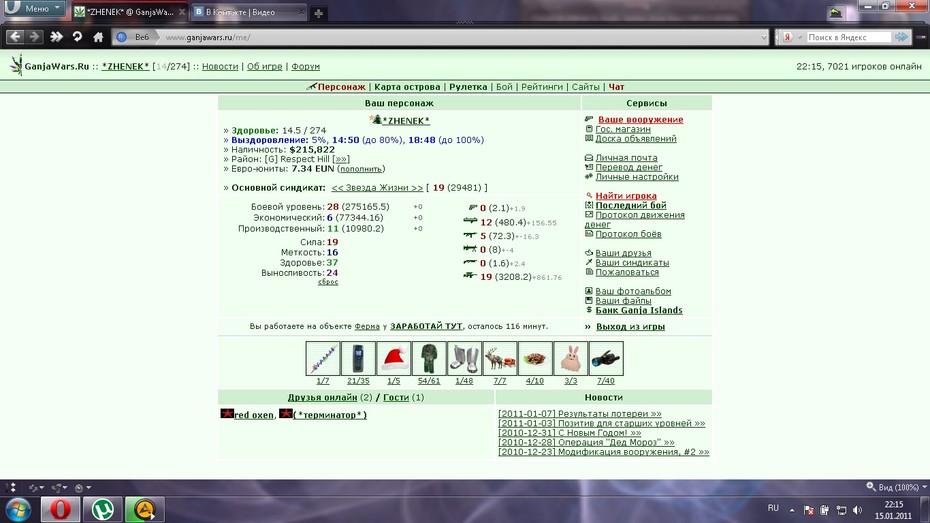
Task: Open the Yandex search engine dropdown
Action: (792, 37)
